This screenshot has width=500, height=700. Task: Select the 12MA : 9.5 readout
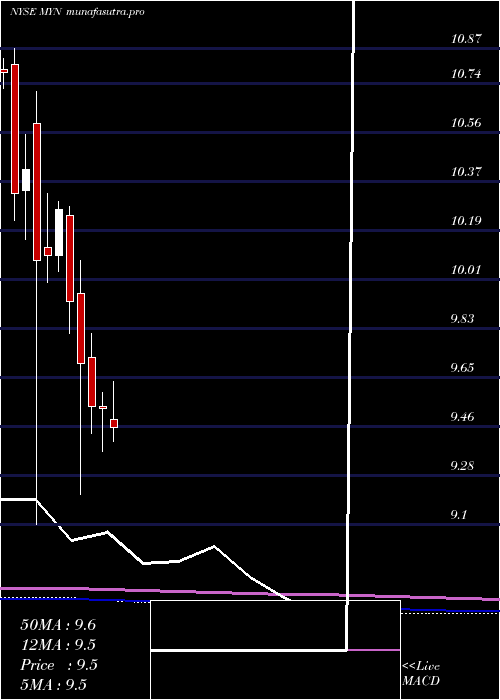[58, 645]
